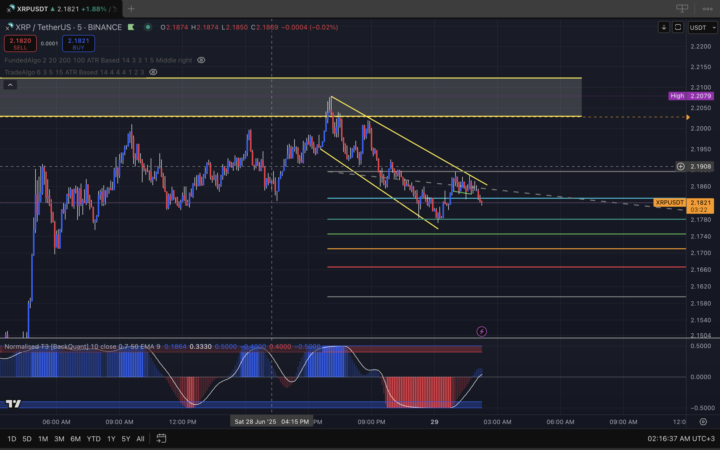Image resolution: width=720 pixels, height=450 pixels.
Task: Click the green flag icon beside BINANCE
Action: pos(131,27)
